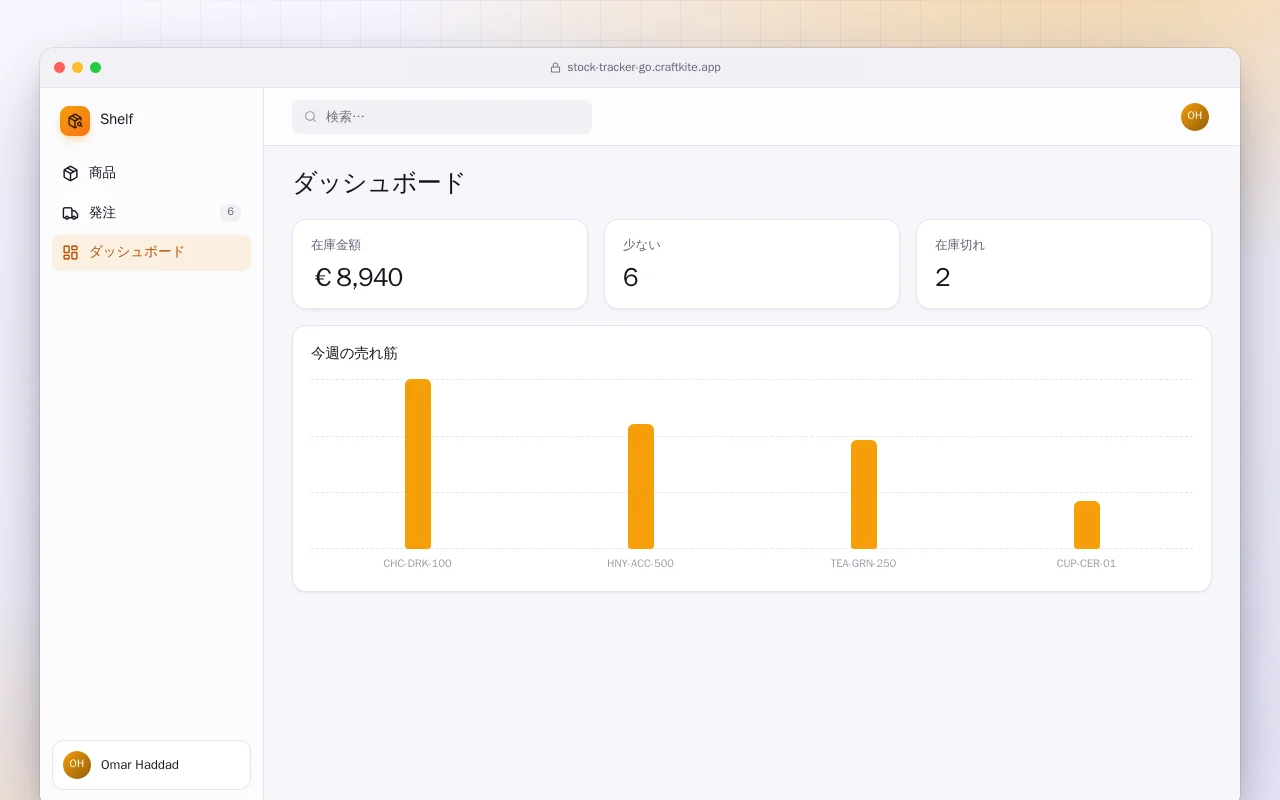Click the ダッシュボード page heading
Screen dimensions: 1280x800
379,183
